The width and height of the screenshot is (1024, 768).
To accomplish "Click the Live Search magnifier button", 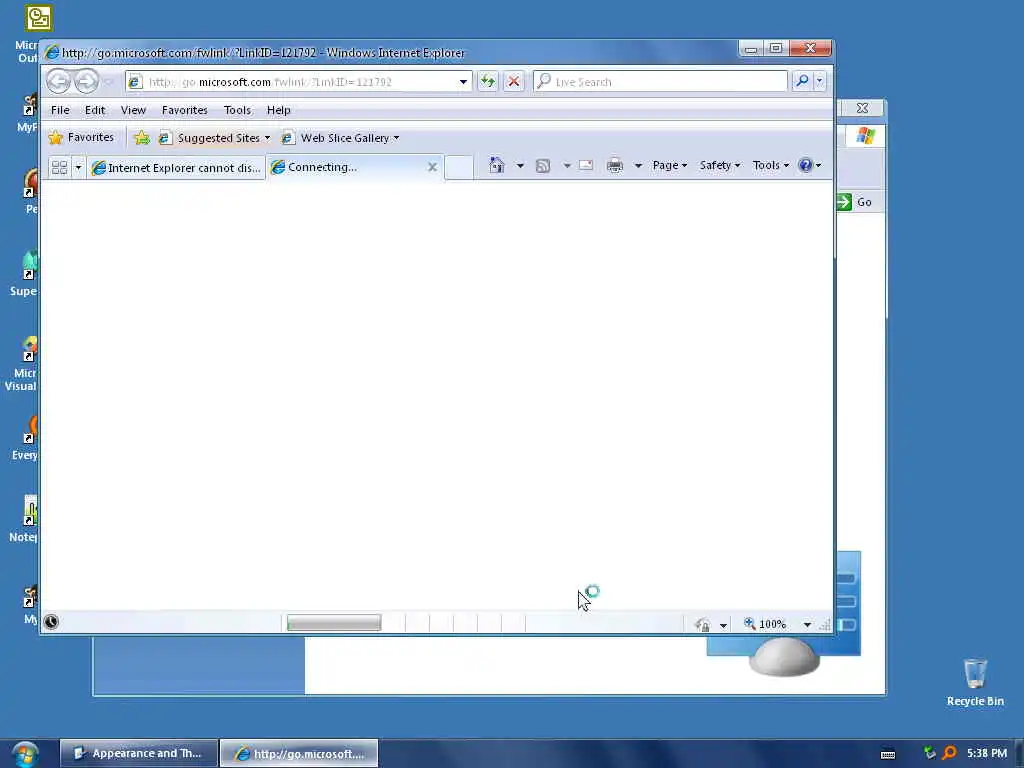I will 802,81.
